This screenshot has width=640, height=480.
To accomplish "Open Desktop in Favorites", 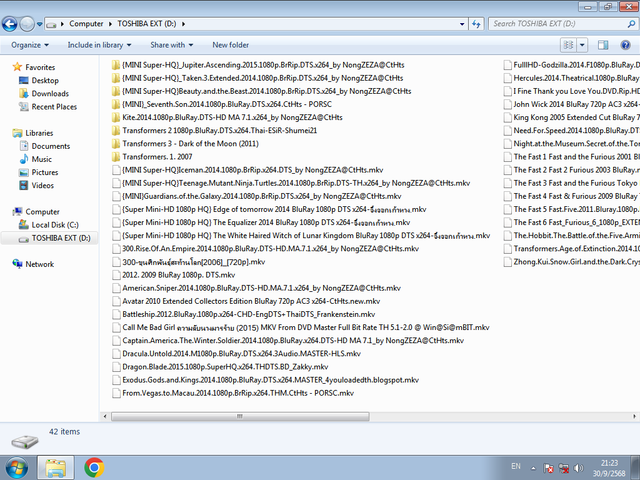I will (45, 80).
